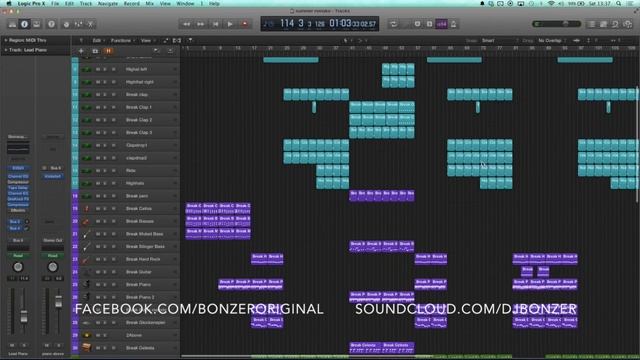Open the Stereo Out output slot

tap(53, 240)
